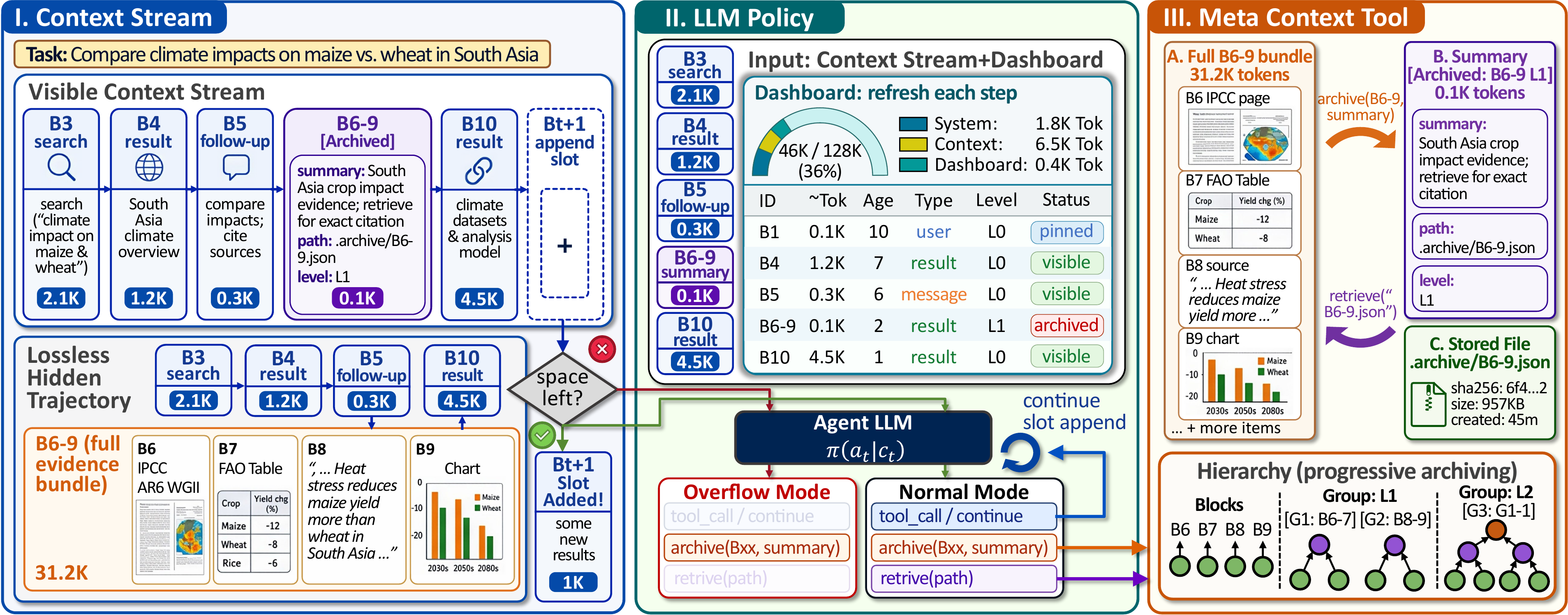Click the green checkmark circle below the diamond
Viewport: 1568px width, 615px height.
[542, 435]
